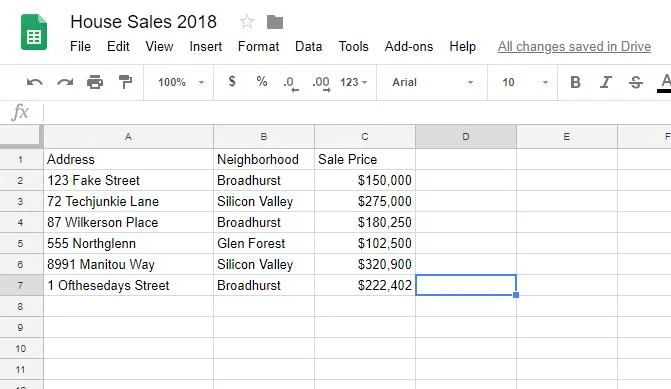Select cell 8991 Manitou Way

(x=128, y=264)
